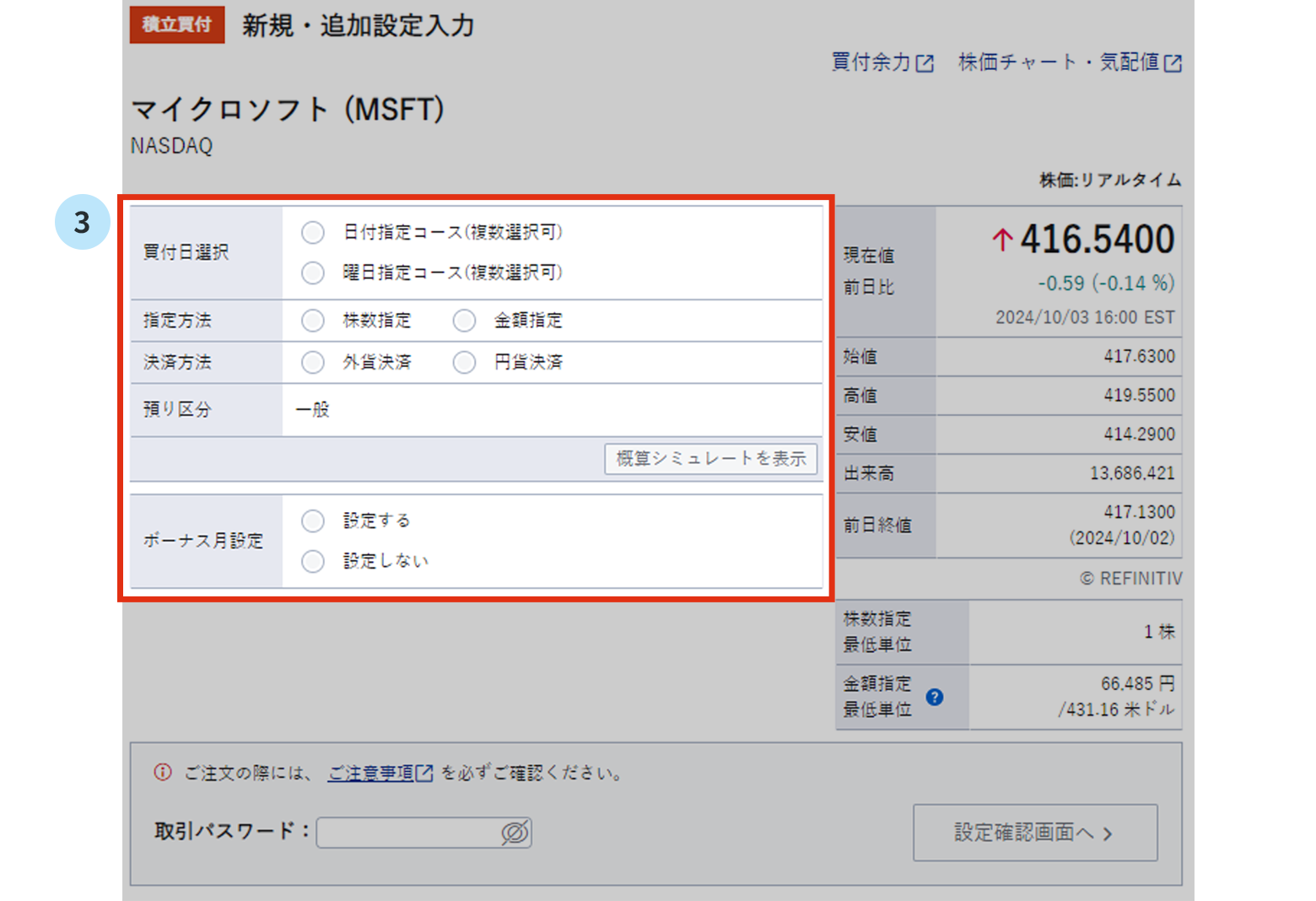Click help icon next to 金額指定最低単位
The height and width of the screenshot is (901, 1316).
tap(935, 697)
